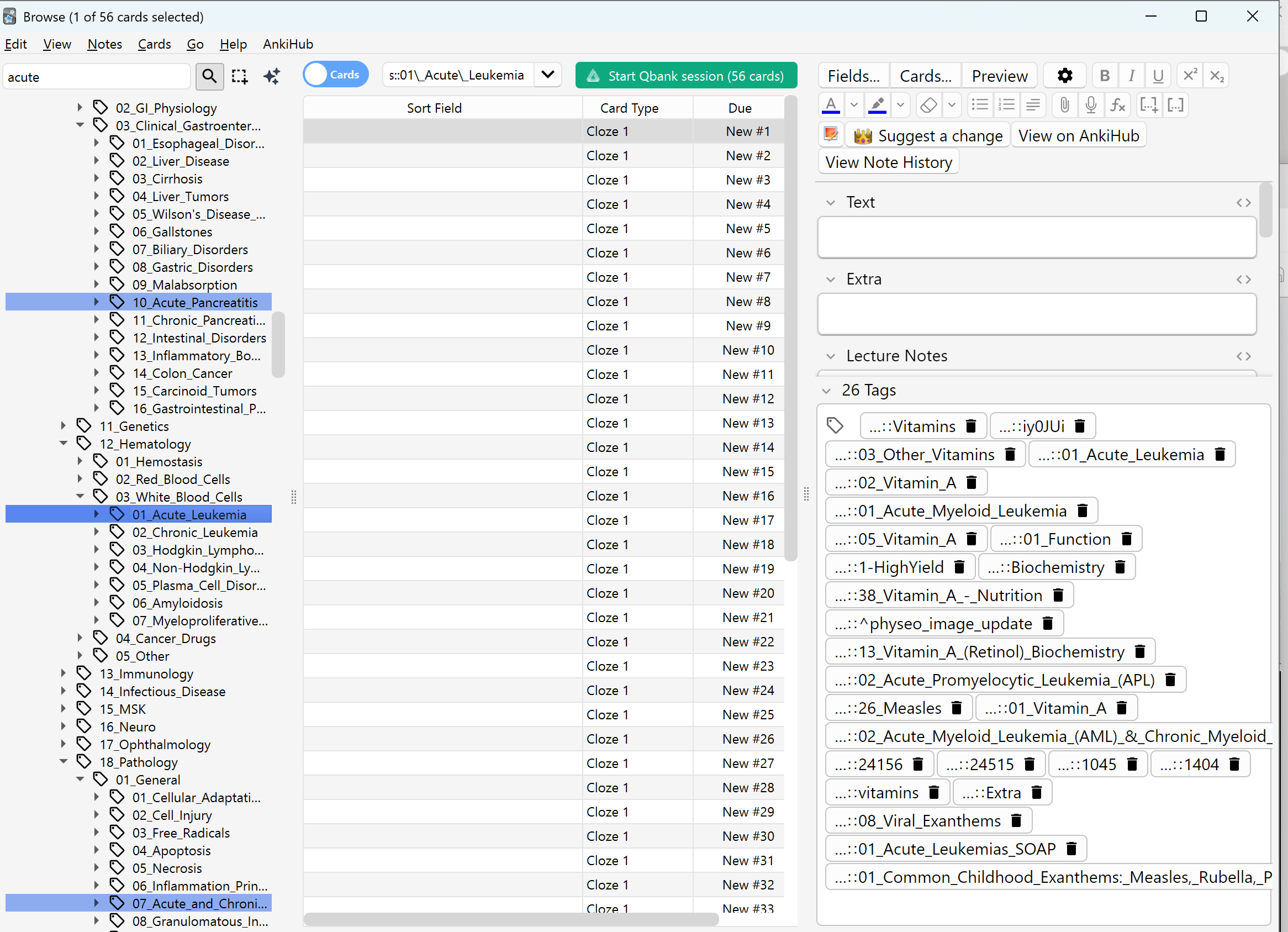Toggle HTML editor for Text field

tap(1243, 203)
